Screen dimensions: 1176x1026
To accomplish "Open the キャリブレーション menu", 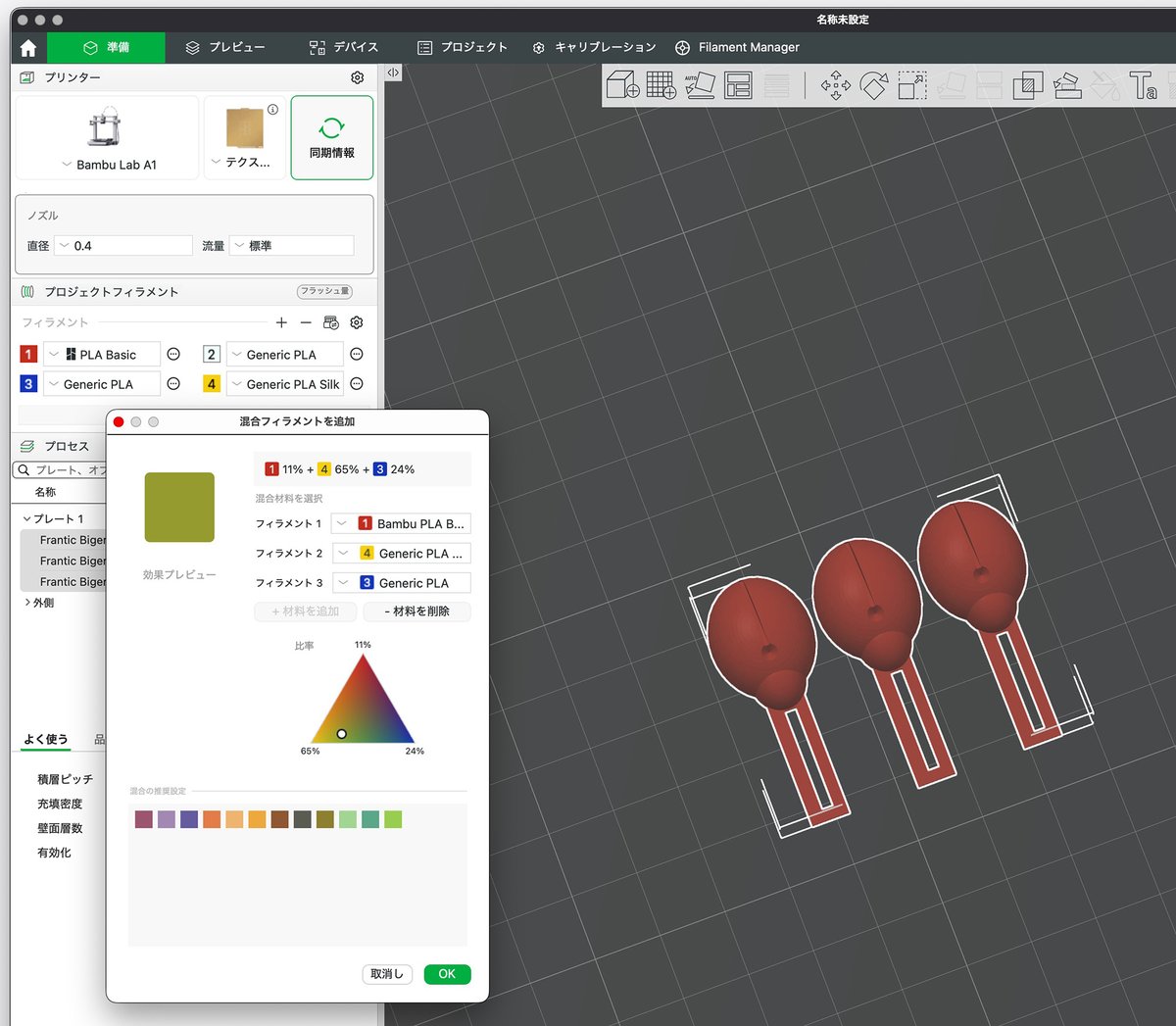I will [x=594, y=47].
